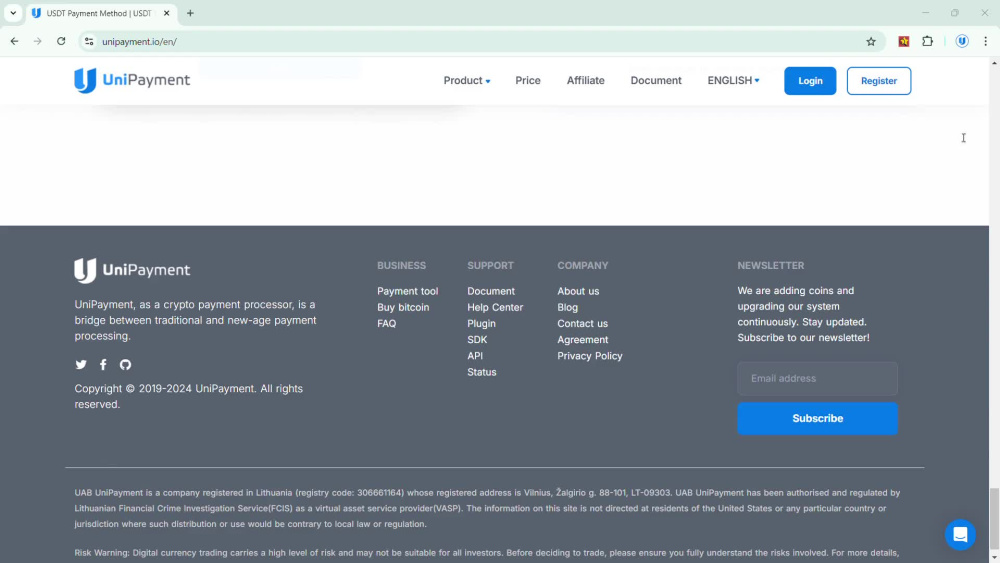
Task: Click the Login button
Action: pyautogui.click(x=810, y=81)
